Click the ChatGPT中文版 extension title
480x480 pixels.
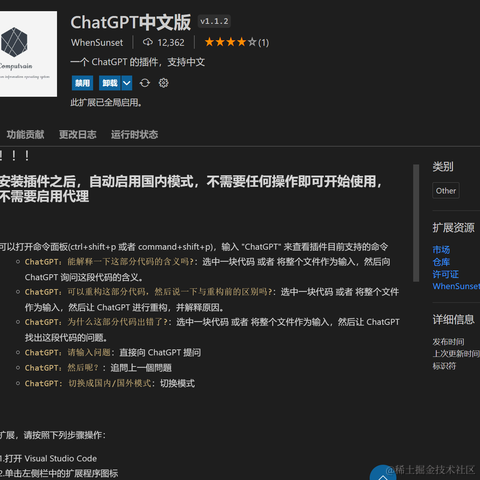[x=131, y=22]
